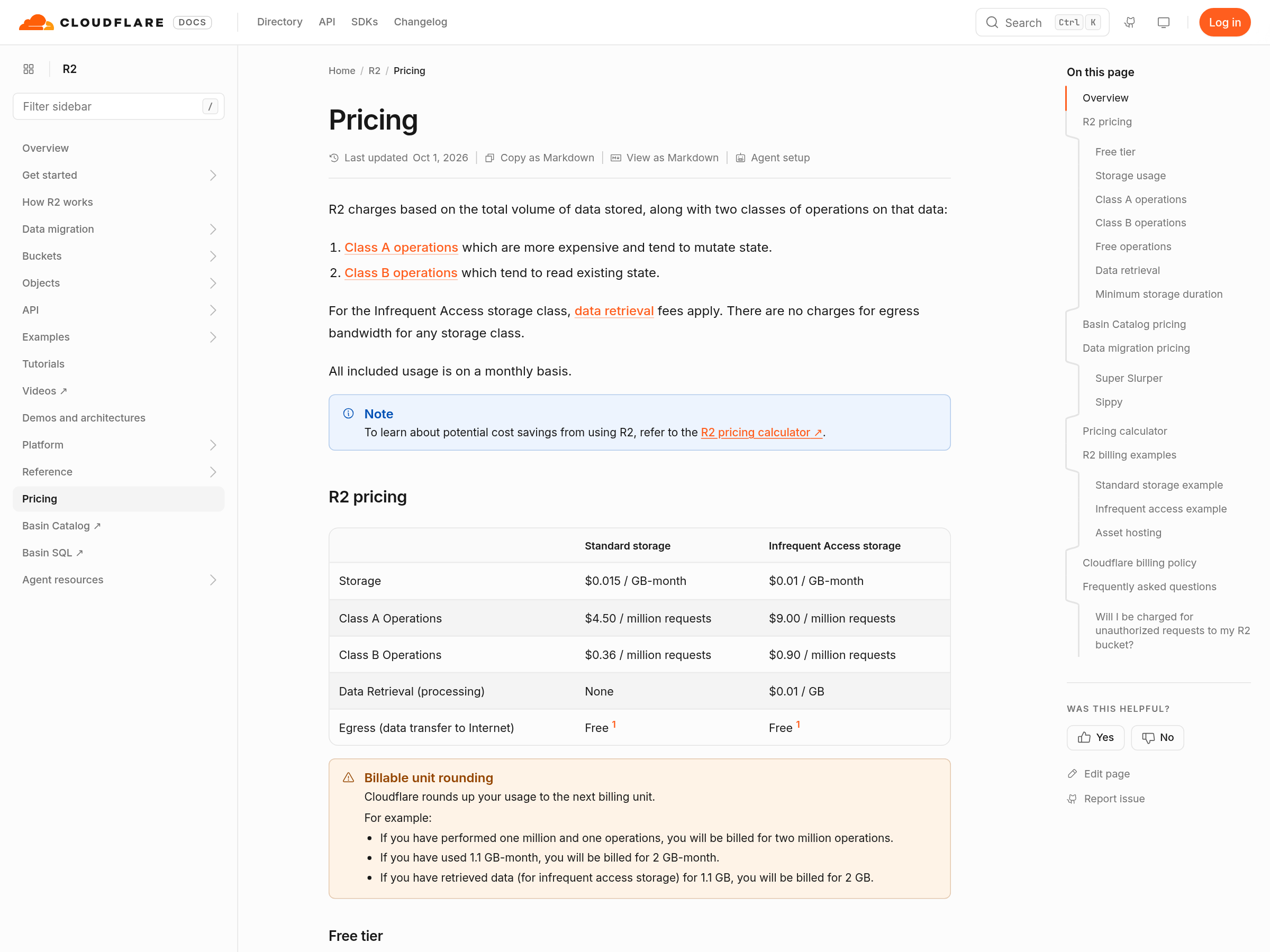Follow the data retrieval link

click(x=614, y=311)
